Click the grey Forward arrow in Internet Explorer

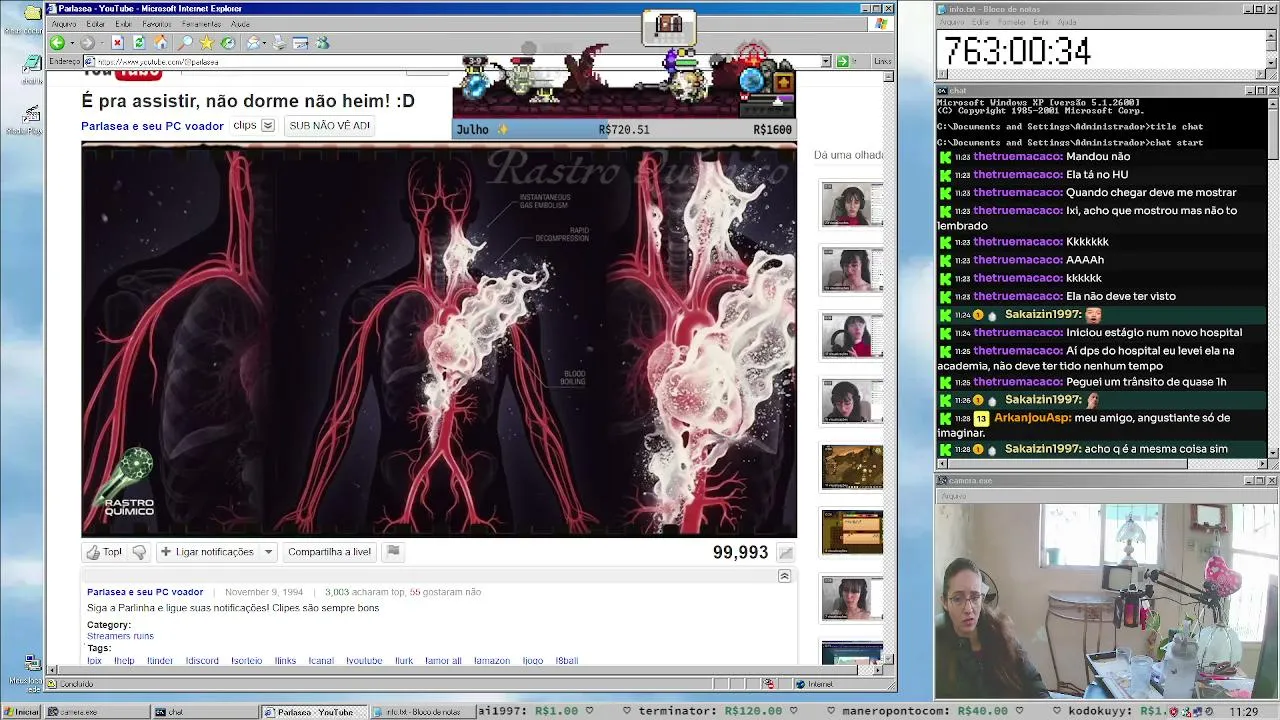87,43
